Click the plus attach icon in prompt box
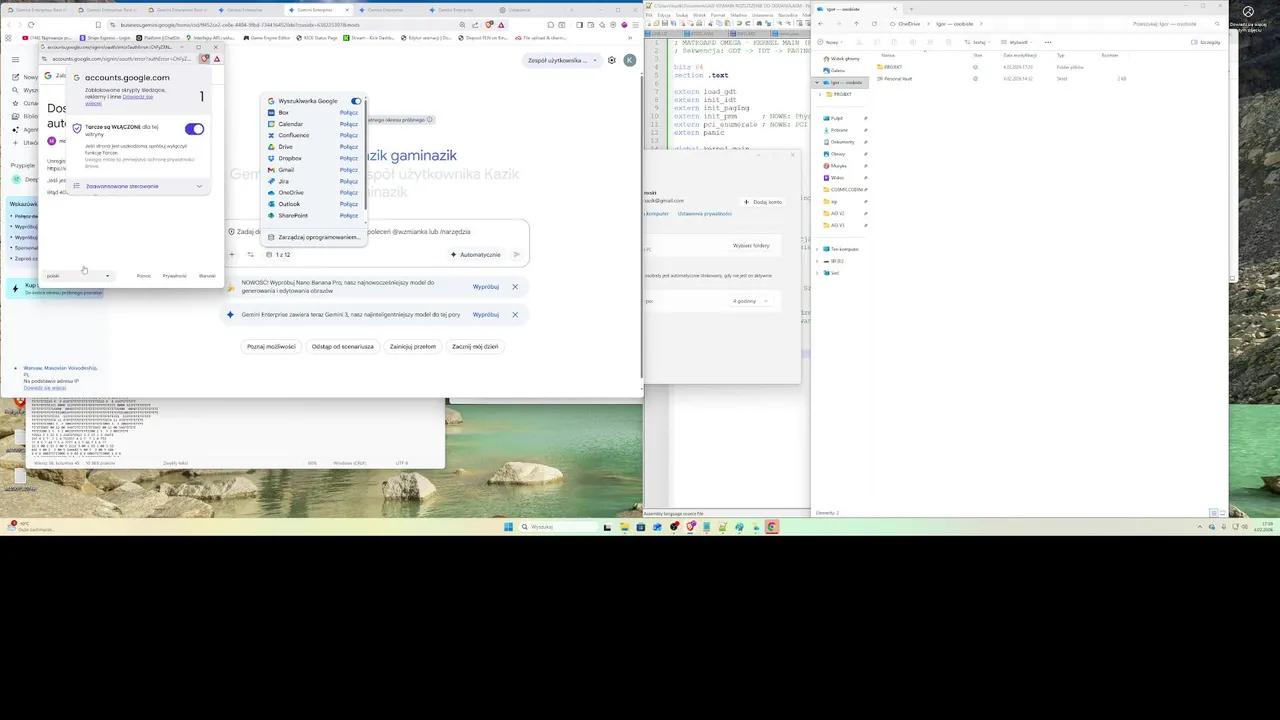This screenshot has height=720, width=1280. [x=232, y=254]
